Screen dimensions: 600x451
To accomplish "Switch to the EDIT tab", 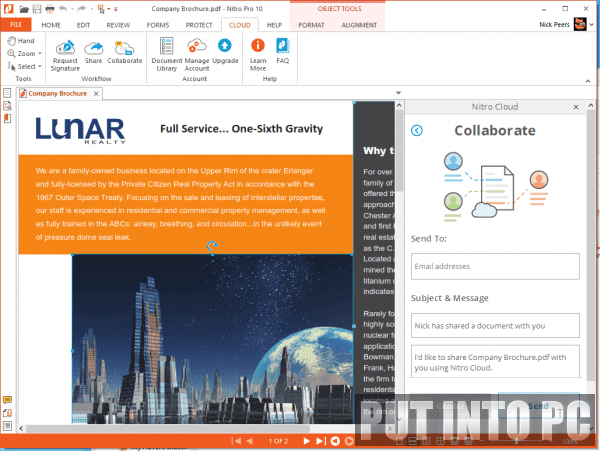I will [83, 25].
